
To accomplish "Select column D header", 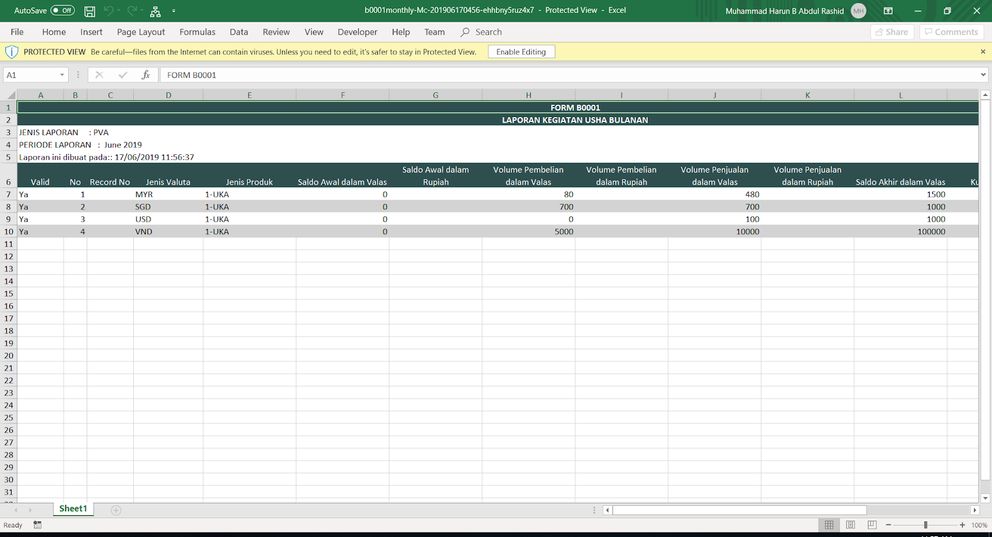I will [x=168, y=95].
